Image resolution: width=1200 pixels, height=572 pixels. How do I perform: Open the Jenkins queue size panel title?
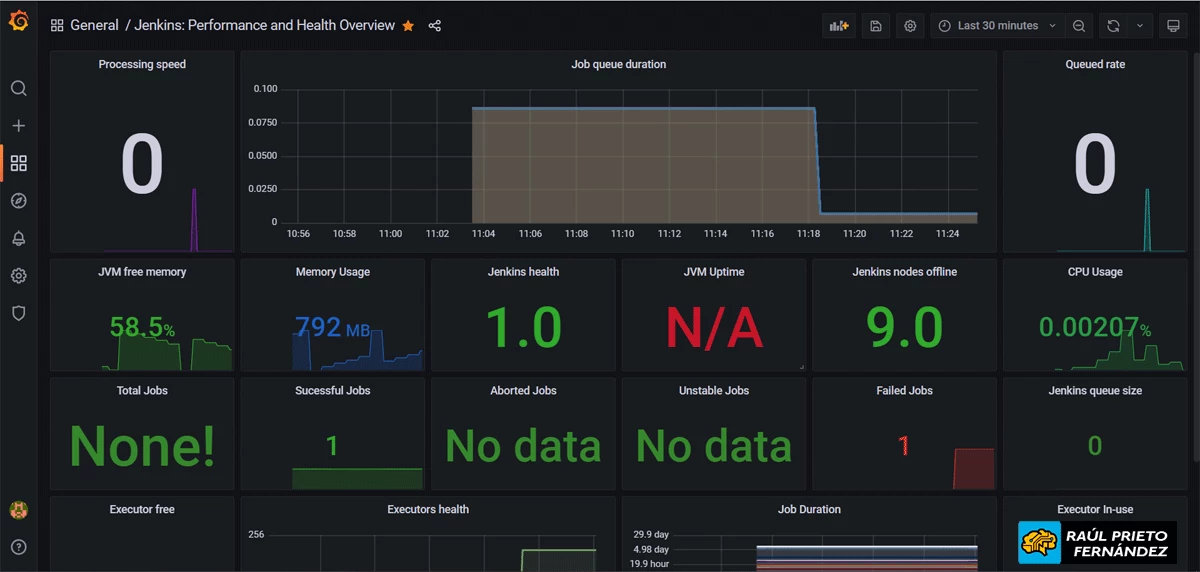(1095, 391)
